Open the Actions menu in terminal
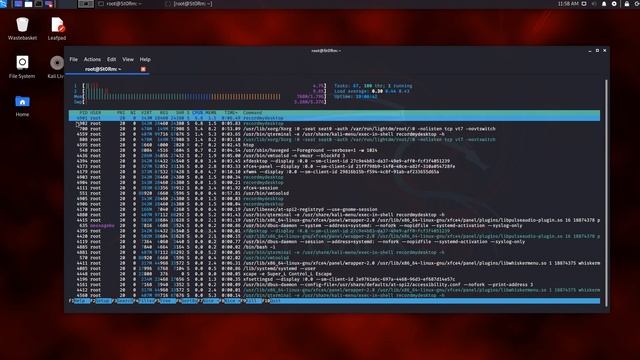The width and height of the screenshot is (640, 360). [x=92, y=59]
